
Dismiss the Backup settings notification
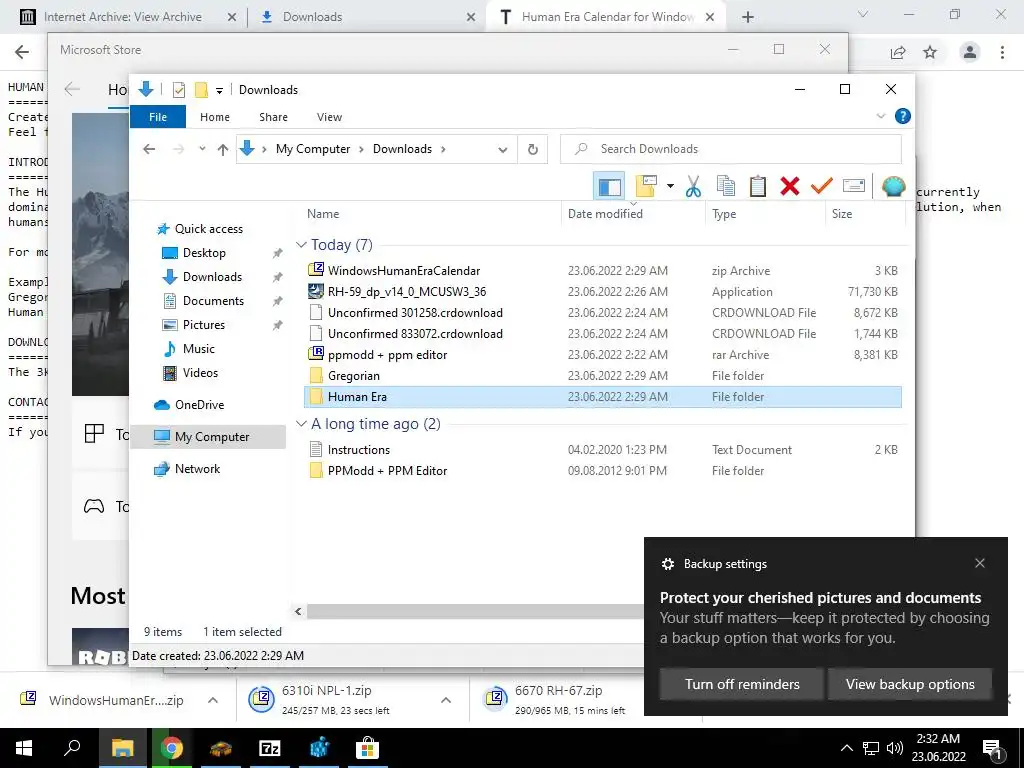pos(980,563)
